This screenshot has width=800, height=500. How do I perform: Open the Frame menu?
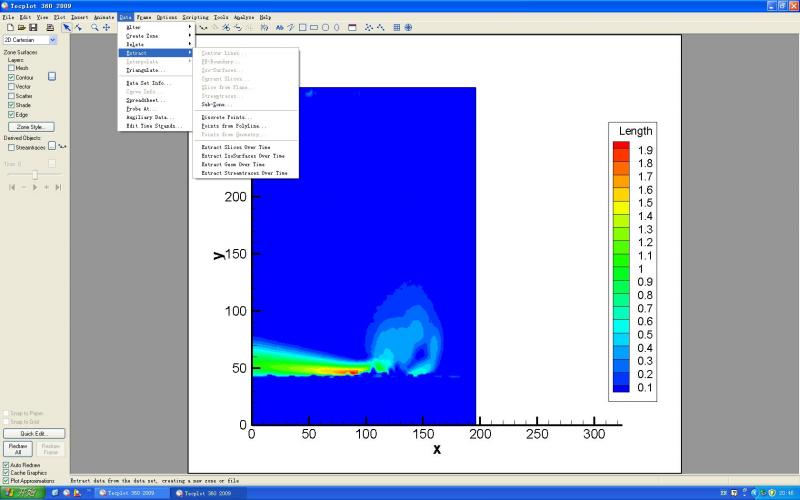tap(143, 17)
